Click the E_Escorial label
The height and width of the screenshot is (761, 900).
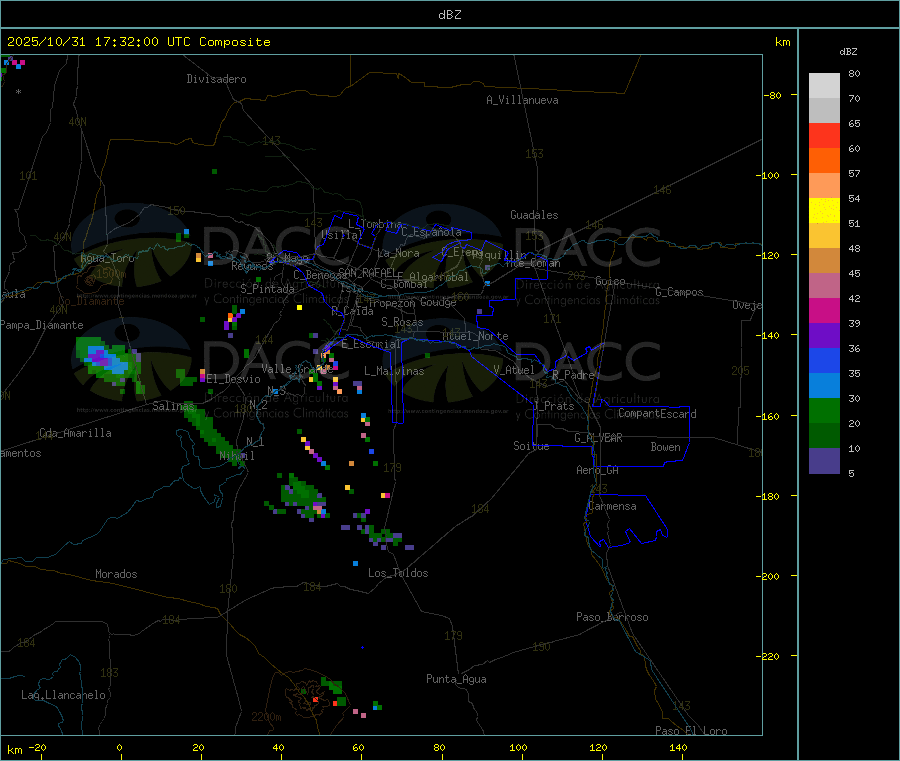coord(371,344)
